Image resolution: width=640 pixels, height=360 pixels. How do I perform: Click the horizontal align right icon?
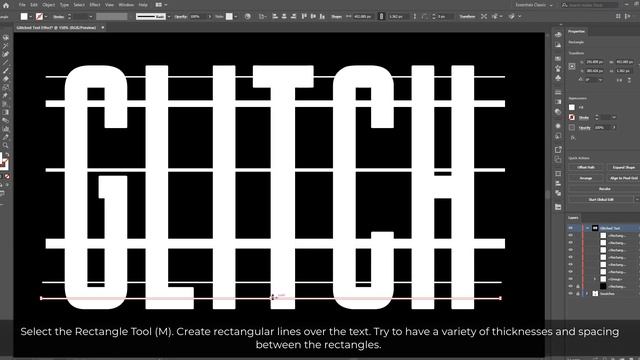[x=293, y=16]
